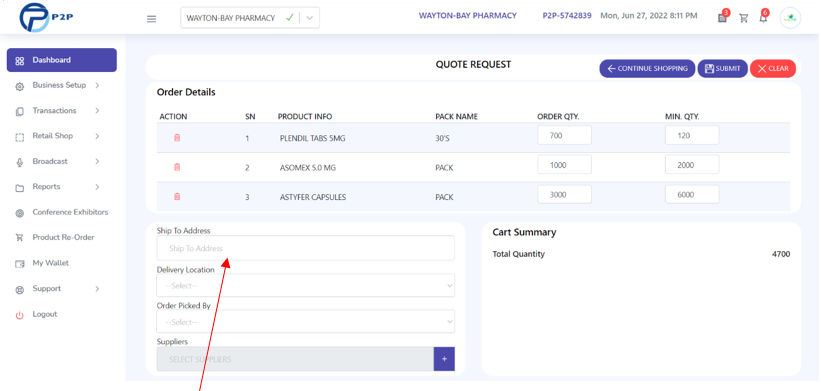Click the SUBMIT button
The image size is (821, 391).
[x=722, y=69]
